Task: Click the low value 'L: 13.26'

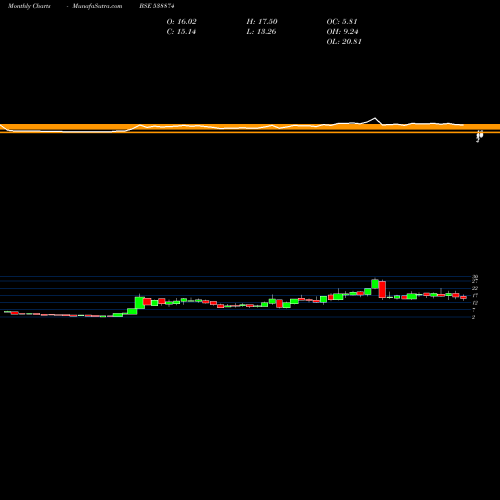Action: (262, 32)
